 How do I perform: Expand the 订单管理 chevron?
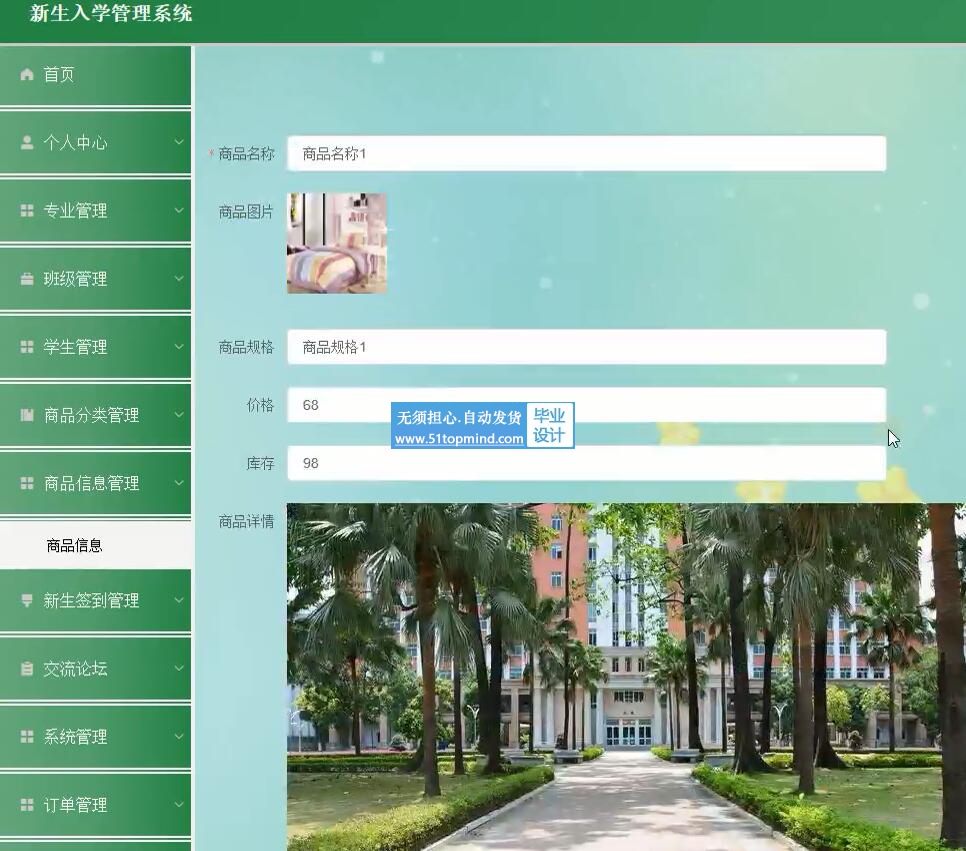click(179, 805)
